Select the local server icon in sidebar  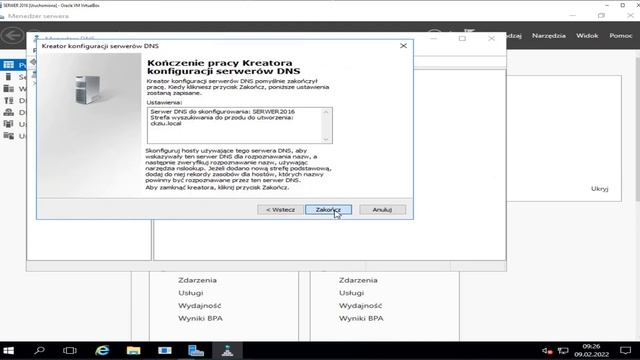[9, 77]
